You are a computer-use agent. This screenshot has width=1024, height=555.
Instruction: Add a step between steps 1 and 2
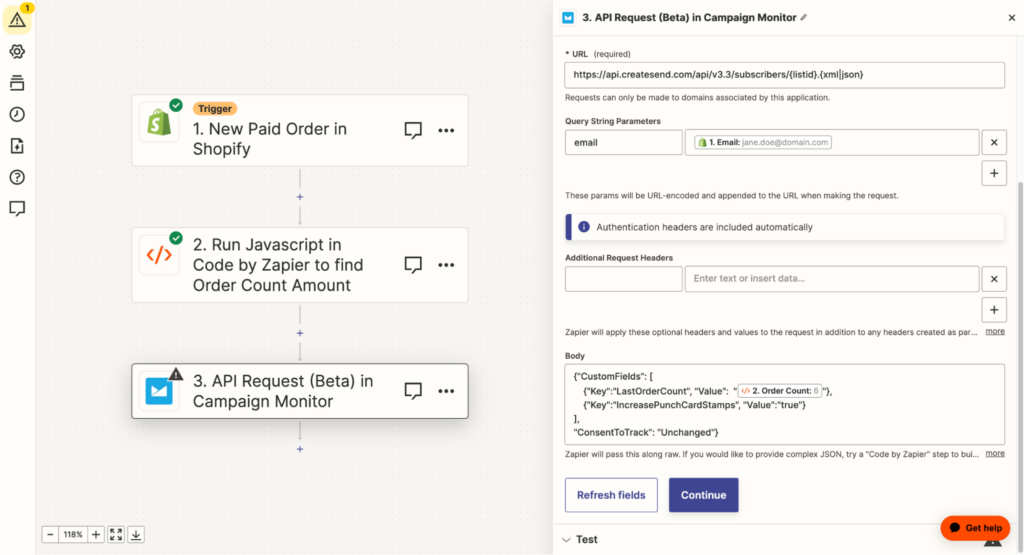point(300,197)
